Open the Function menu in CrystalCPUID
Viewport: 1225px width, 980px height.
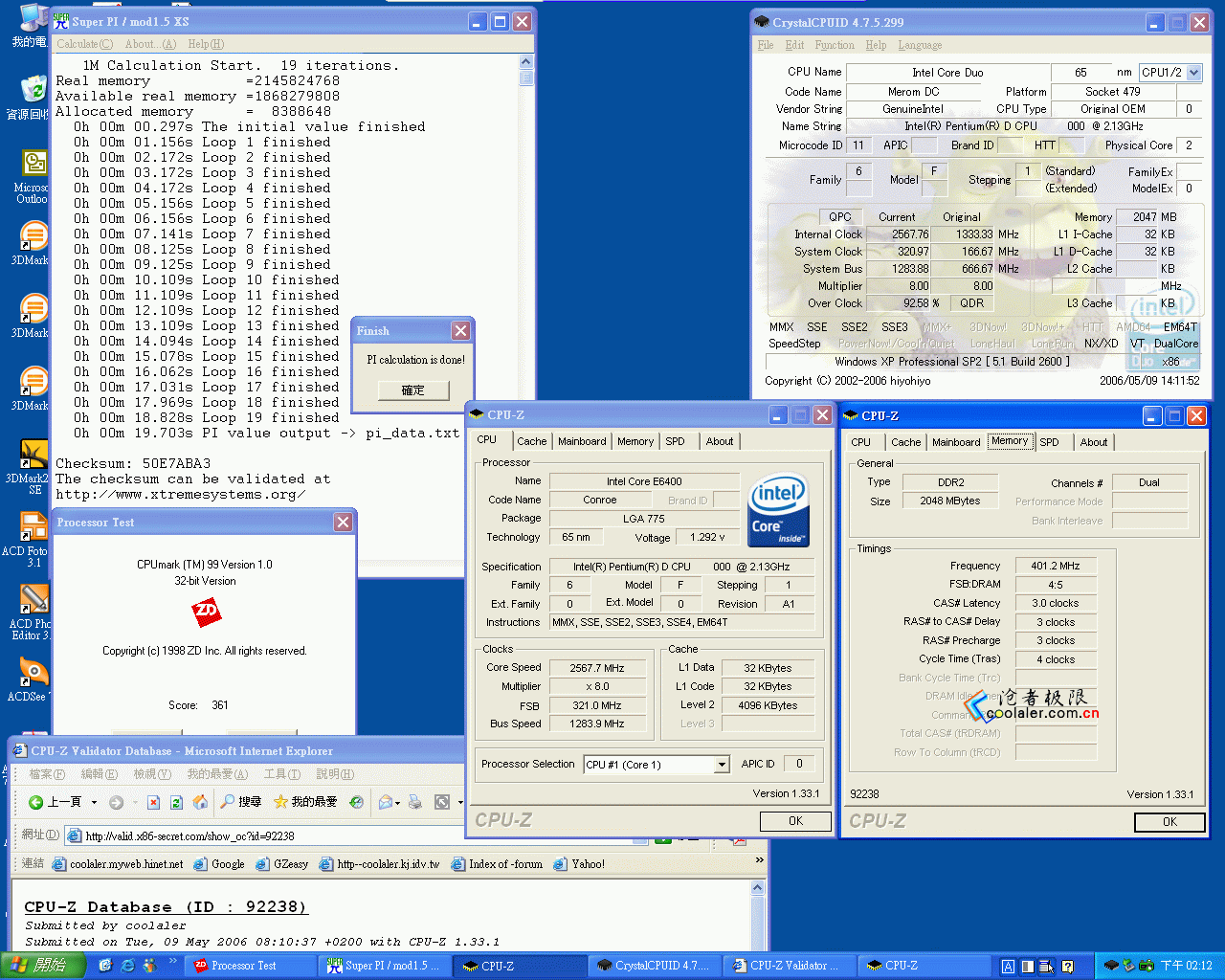coord(835,45)
